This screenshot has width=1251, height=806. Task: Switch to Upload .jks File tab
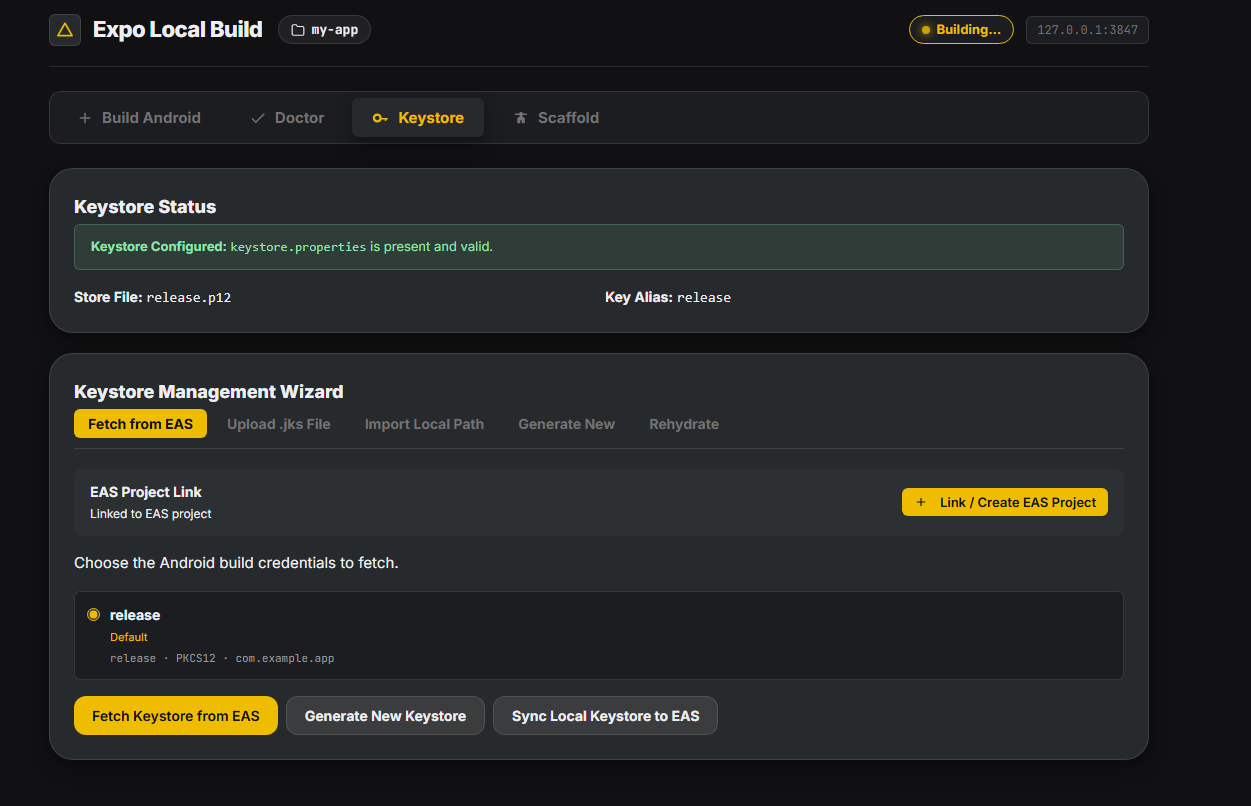(x=279, y=424)
